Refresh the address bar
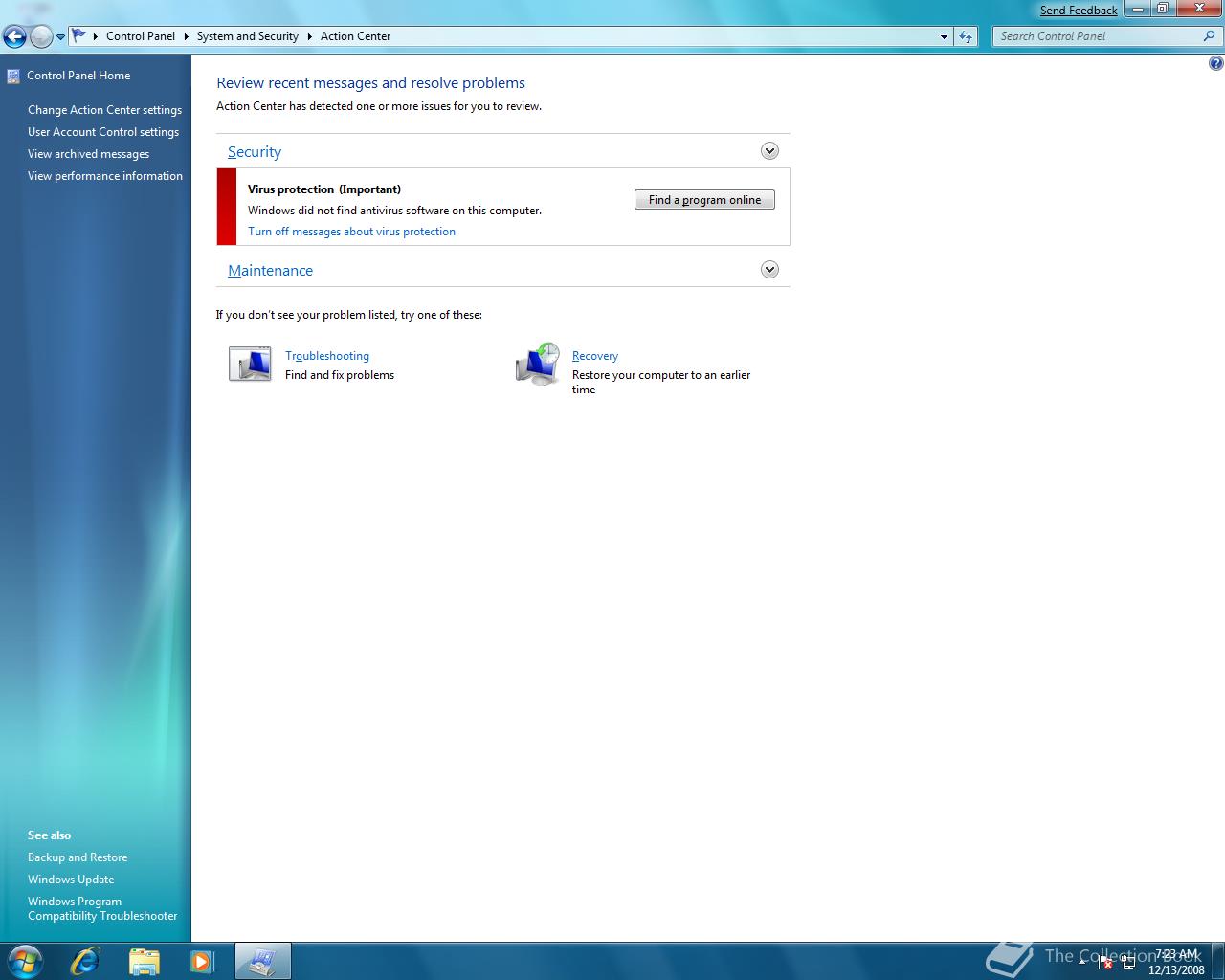The image size is (1225, 980). [966, 36]
